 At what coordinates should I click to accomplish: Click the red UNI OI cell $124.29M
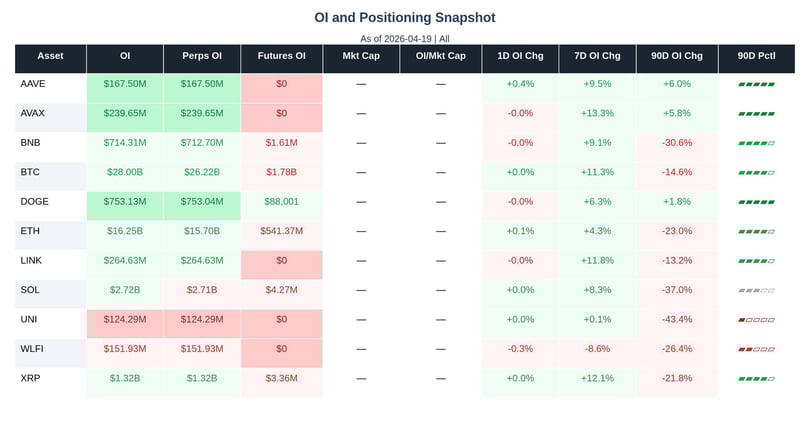pos(126,320)
